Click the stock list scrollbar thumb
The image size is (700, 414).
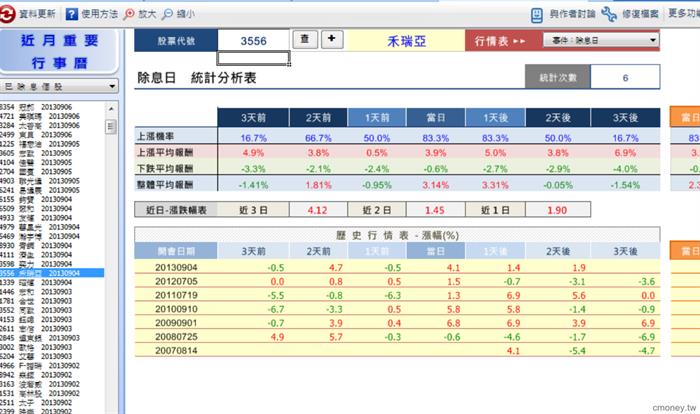111,127
